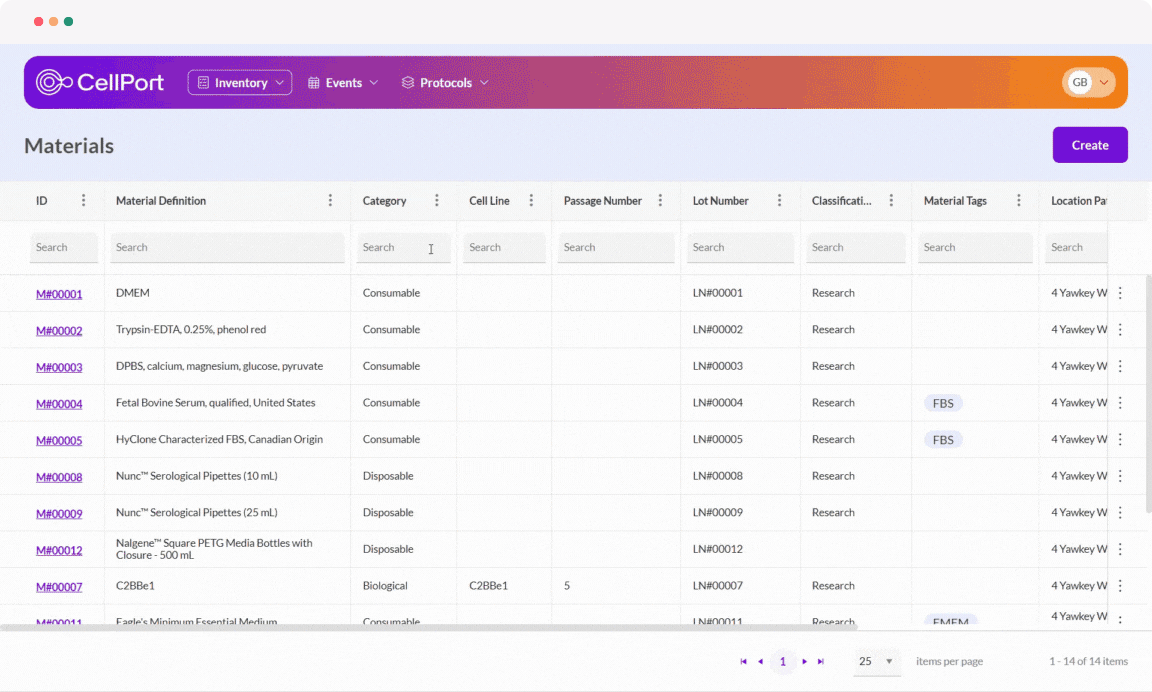Viewport: 1152px width, 692px height.
Task: Open the Lot Number column options
Action: 780,201
